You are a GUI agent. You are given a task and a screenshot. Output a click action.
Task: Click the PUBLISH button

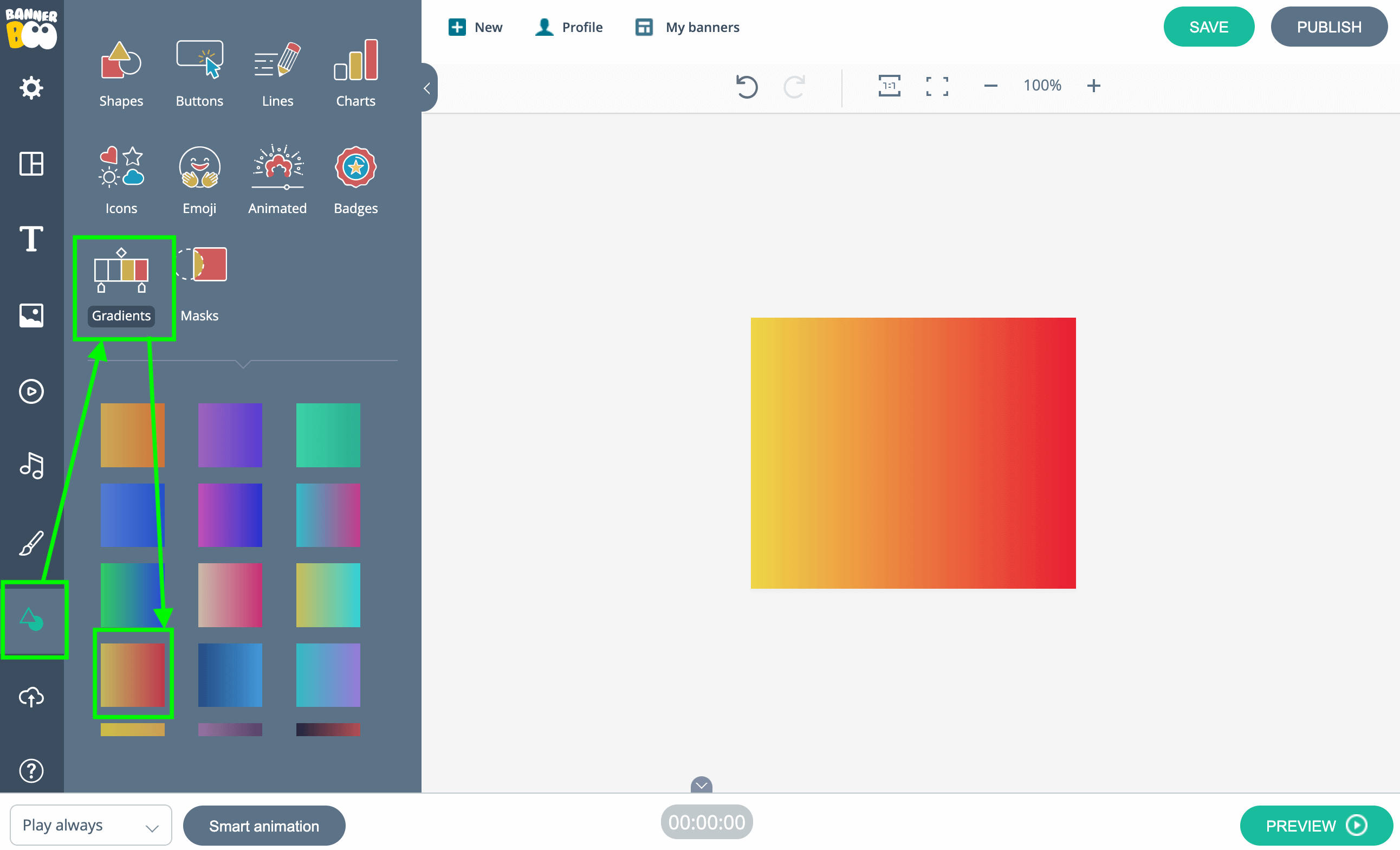pyautogui.click(x=1328, y=27)
